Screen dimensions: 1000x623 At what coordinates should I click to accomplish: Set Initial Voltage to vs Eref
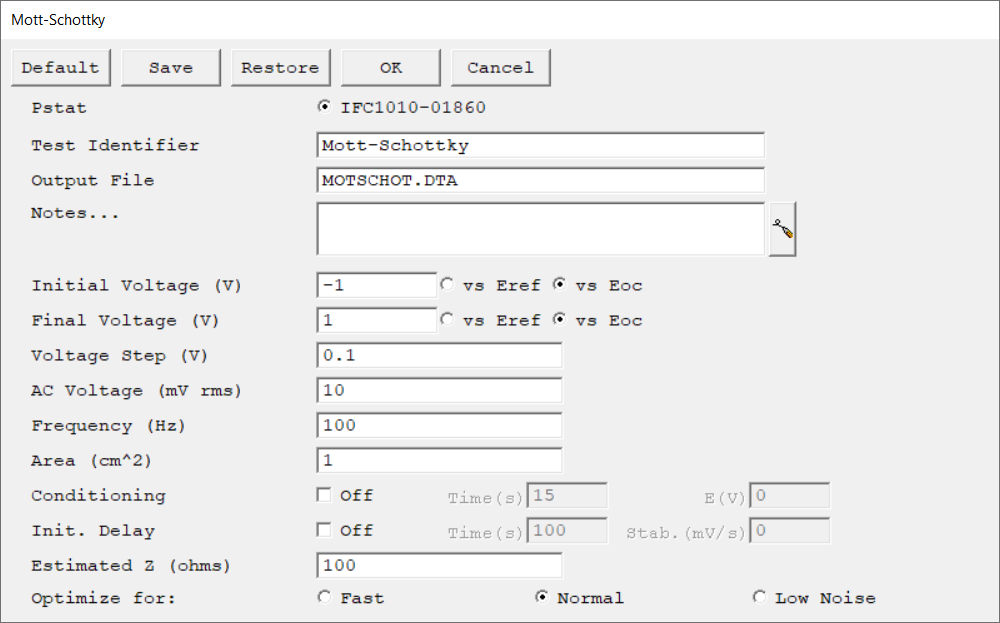[x=447, y=284]
